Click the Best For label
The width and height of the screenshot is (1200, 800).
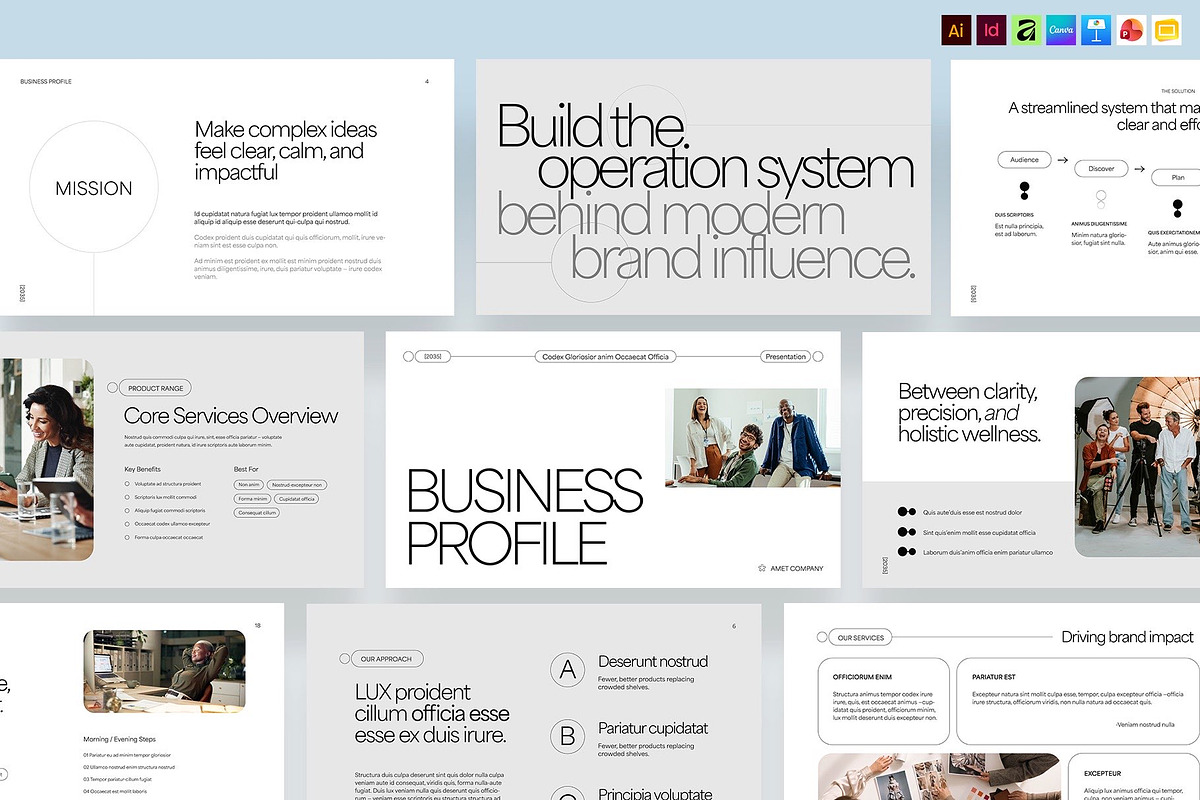point(246,469)
